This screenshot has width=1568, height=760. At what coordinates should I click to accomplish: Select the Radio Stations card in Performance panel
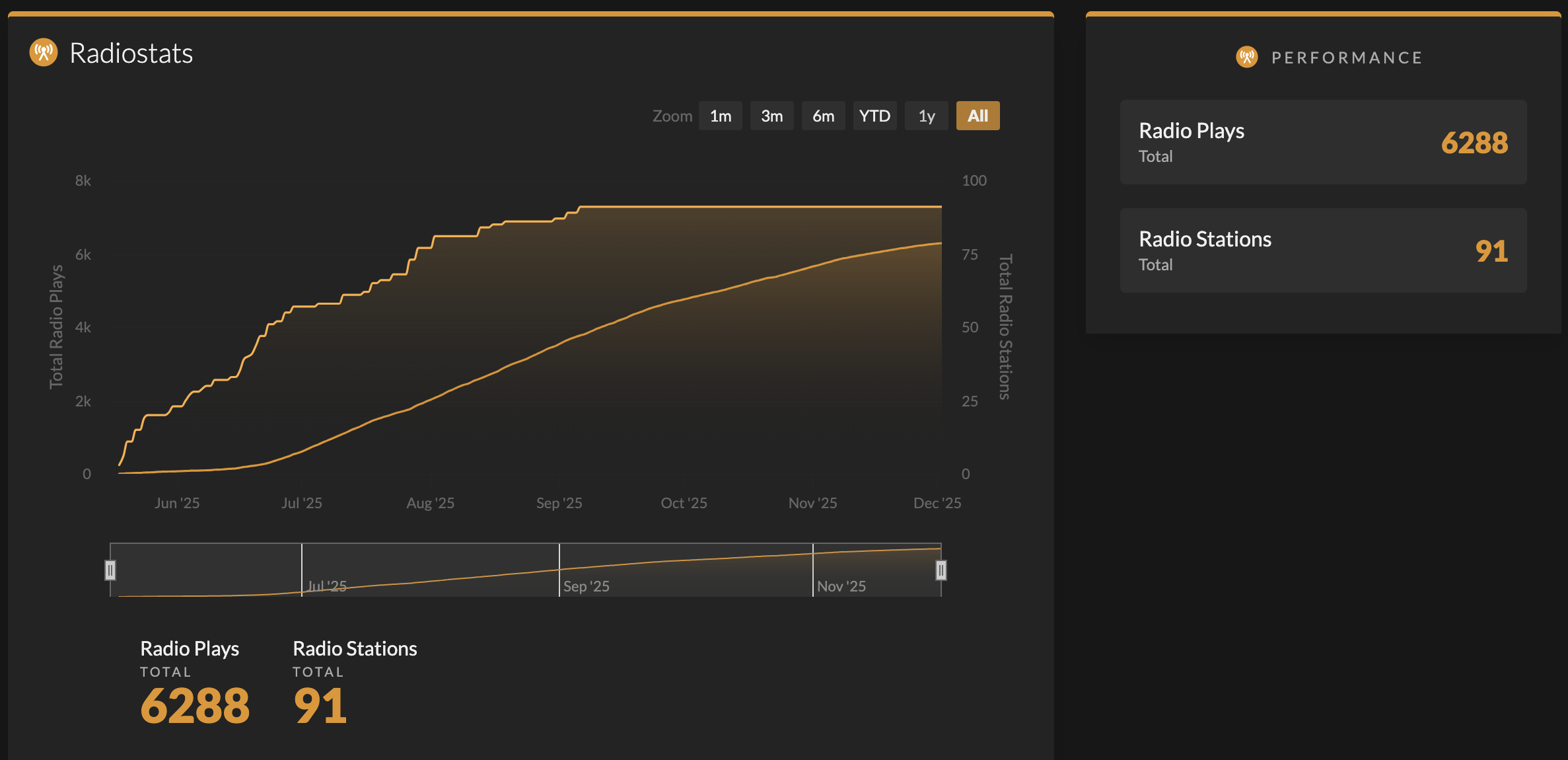click(1323, 250)
